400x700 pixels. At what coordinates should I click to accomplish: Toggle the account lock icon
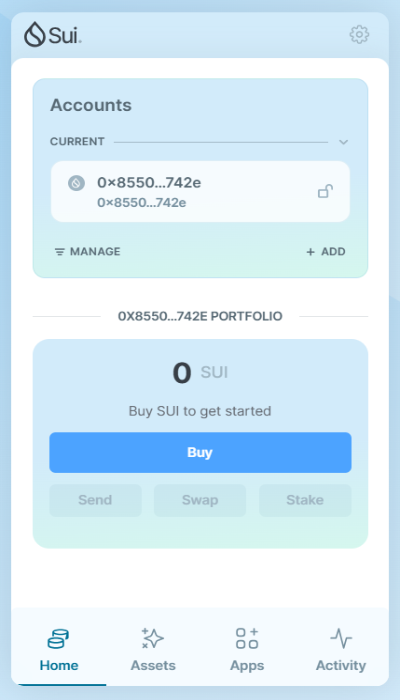325,191
